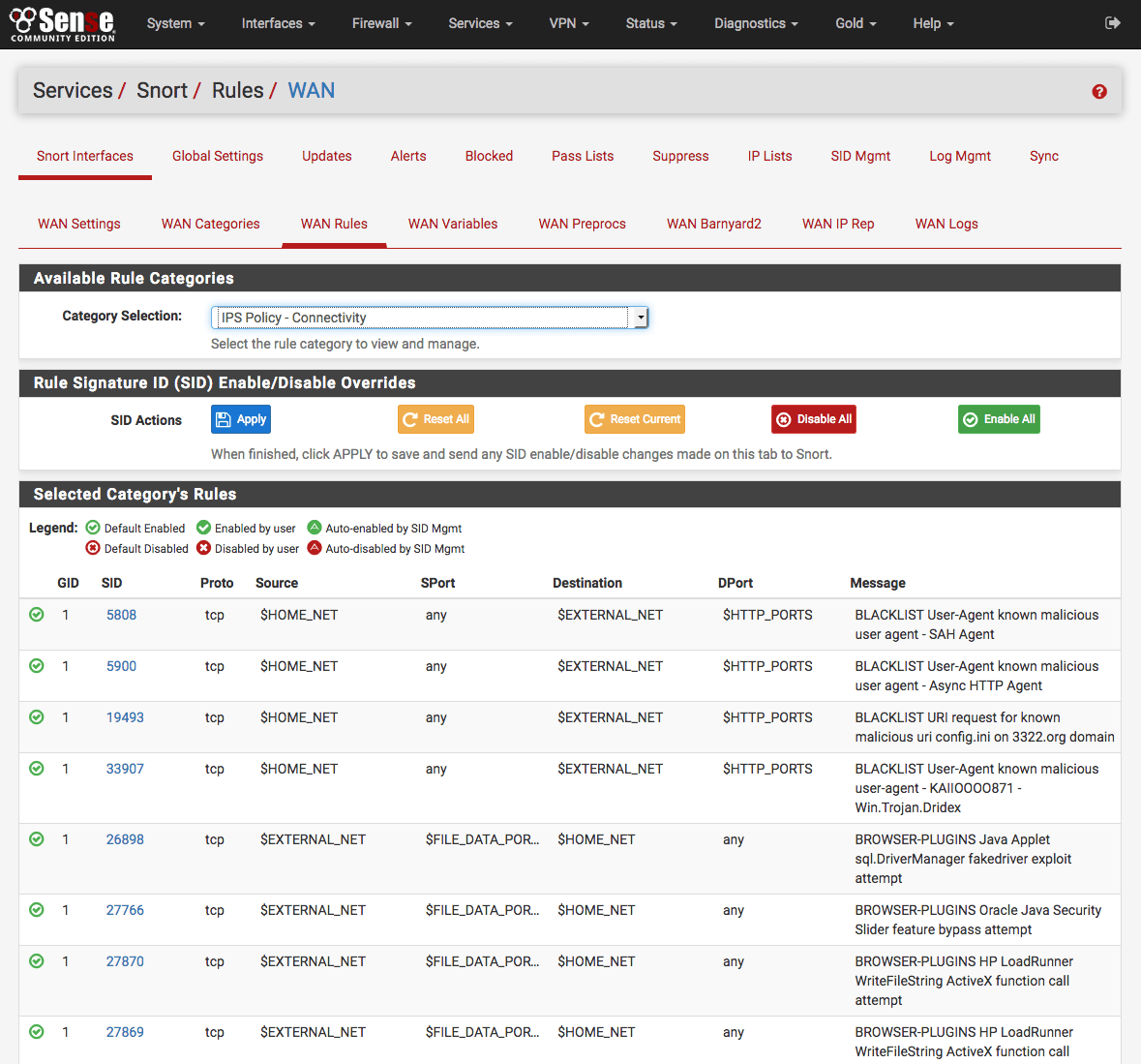The width and height of the screenshot is (1141, 1064).
Task: Toggle rule state icon for SID 33907
Action: [x=37, y=769]
